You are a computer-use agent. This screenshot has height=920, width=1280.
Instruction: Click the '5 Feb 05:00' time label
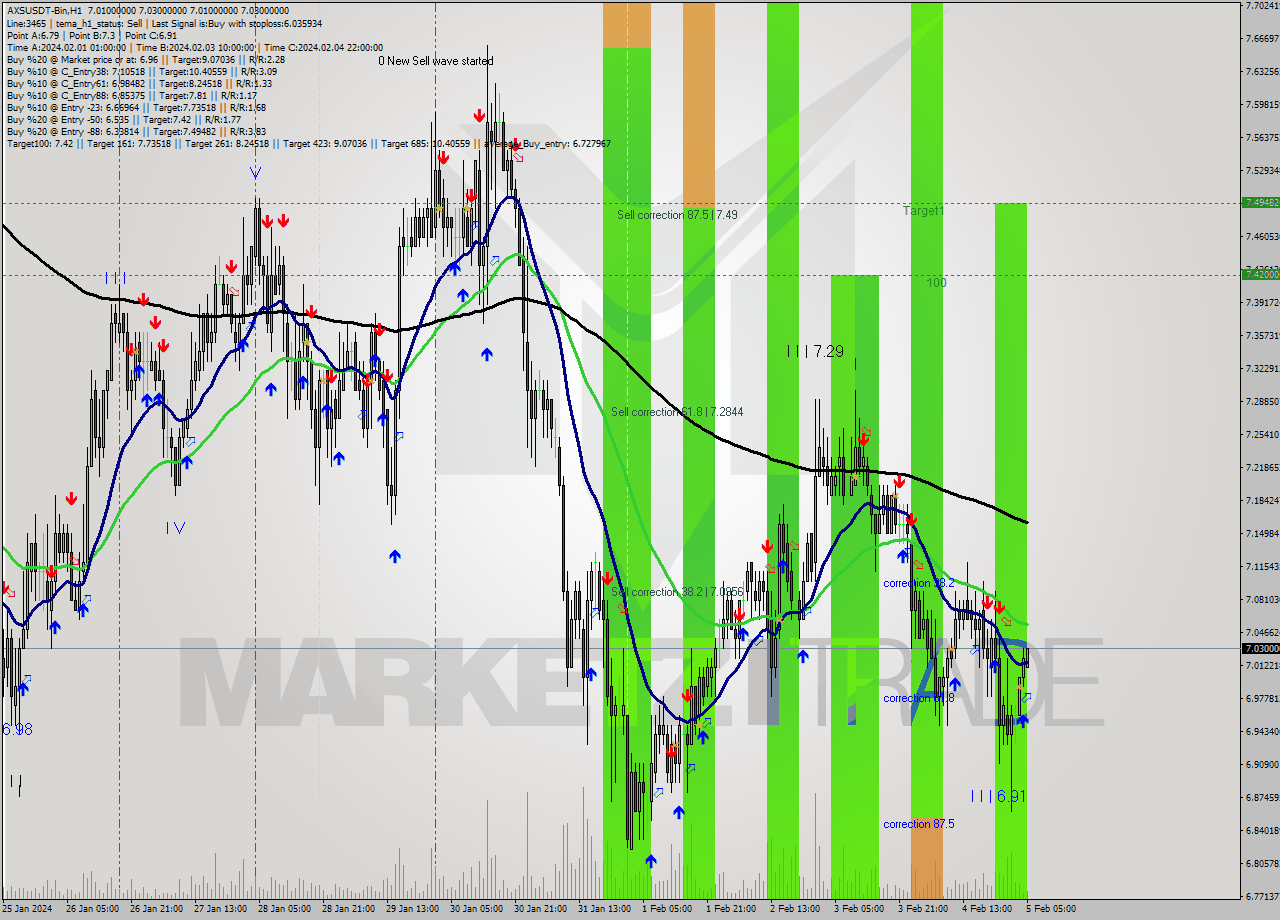1051,909
